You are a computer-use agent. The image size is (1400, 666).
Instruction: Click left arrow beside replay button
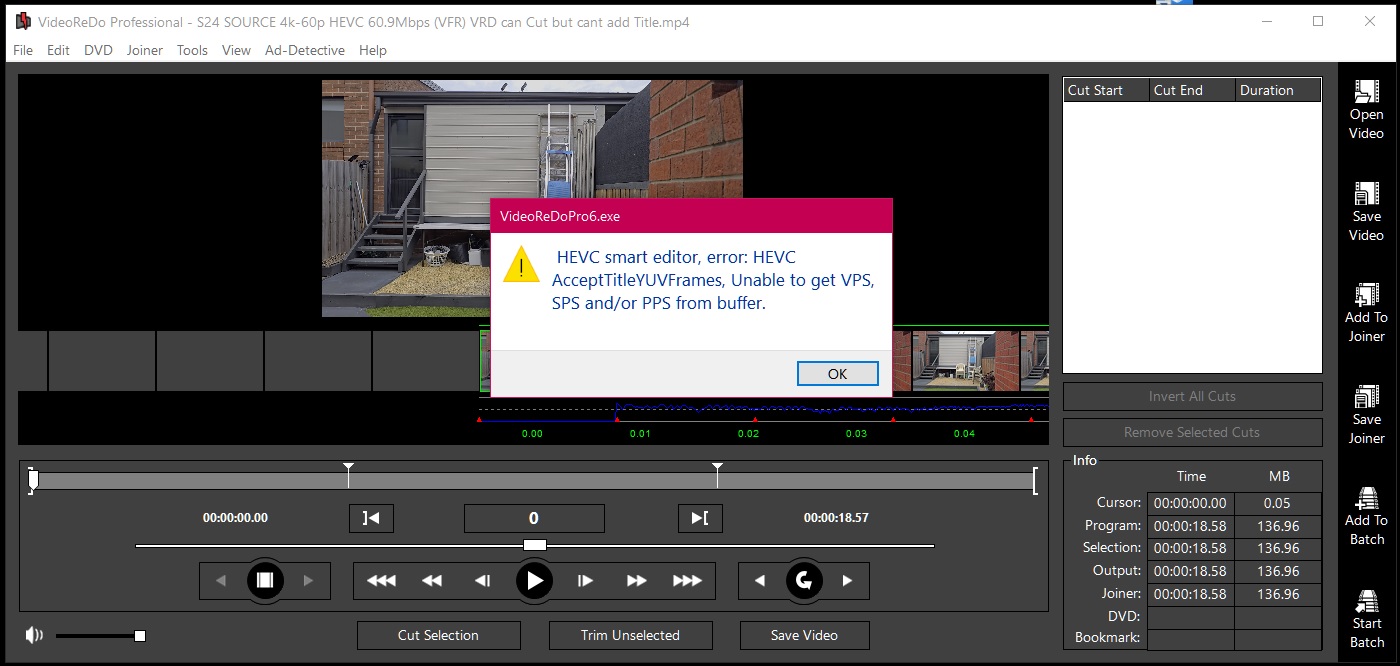tap(760, 580)
